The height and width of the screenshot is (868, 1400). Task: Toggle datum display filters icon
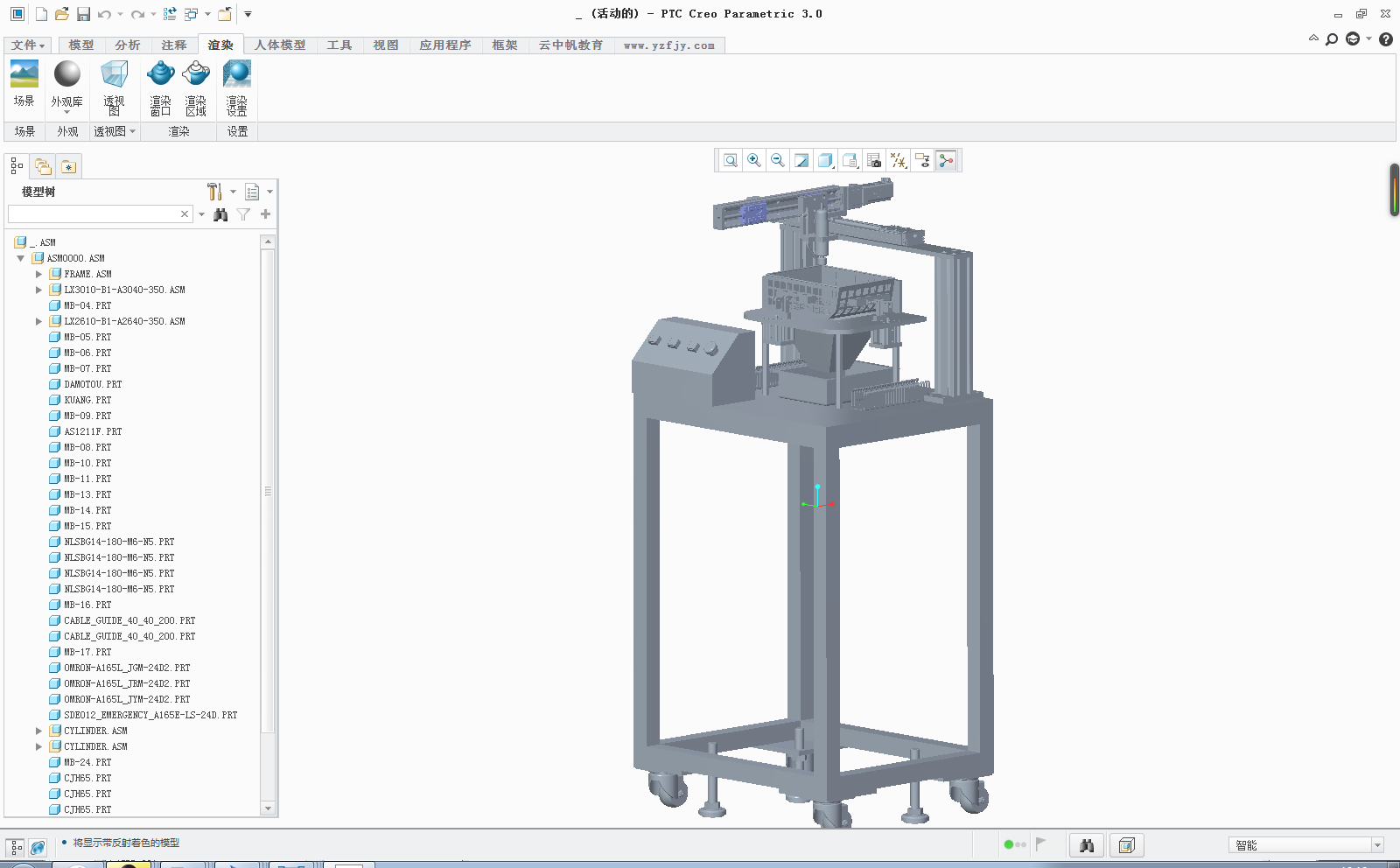[x=898, y=160]
